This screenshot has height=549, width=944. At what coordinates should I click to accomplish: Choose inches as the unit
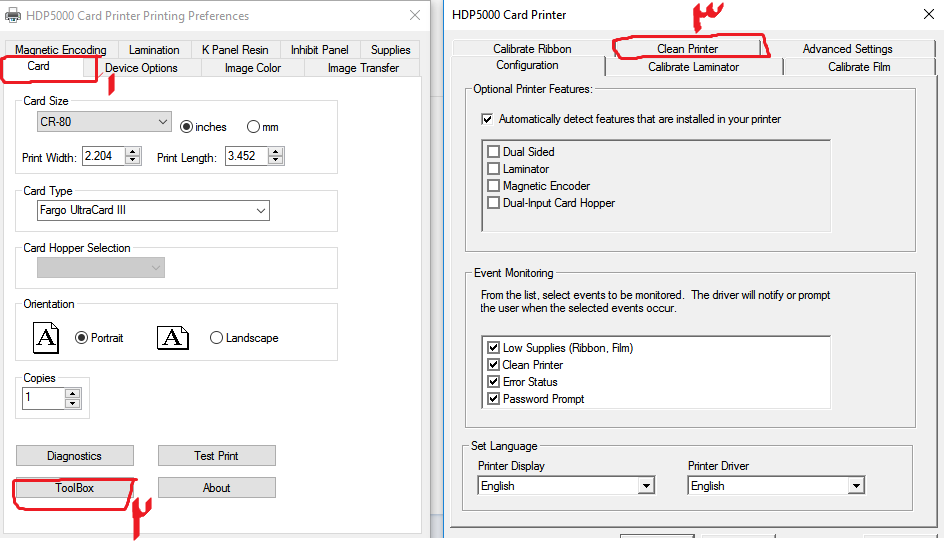coord(187,127)
